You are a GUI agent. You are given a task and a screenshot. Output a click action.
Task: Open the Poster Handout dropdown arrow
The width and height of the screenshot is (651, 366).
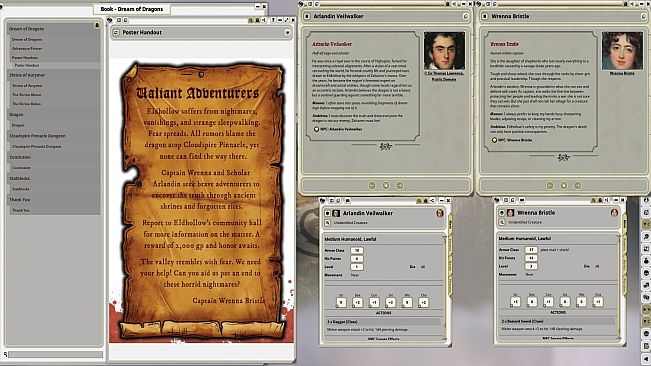287,32
